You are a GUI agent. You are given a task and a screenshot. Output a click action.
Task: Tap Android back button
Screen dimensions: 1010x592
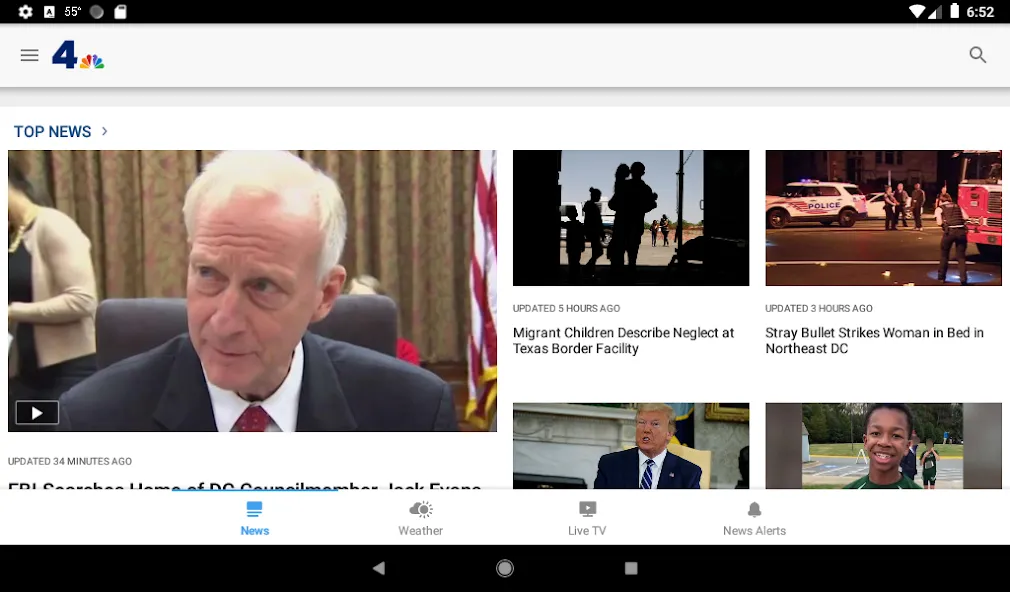point(379,568)
